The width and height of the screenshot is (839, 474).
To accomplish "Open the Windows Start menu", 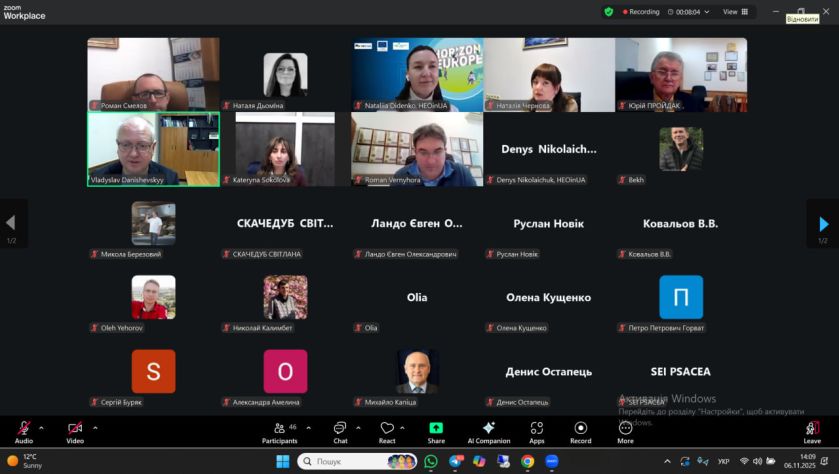I will click(x=283, y=461).
